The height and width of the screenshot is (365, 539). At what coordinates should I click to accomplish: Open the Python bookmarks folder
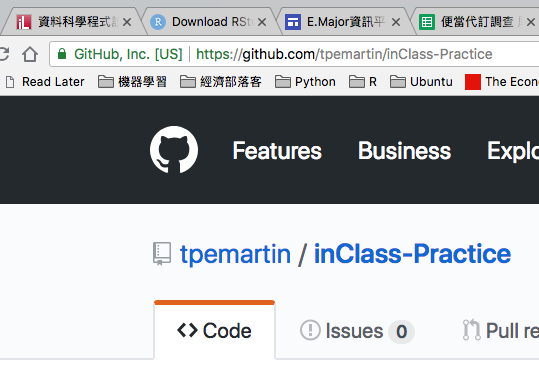point(305,82)
